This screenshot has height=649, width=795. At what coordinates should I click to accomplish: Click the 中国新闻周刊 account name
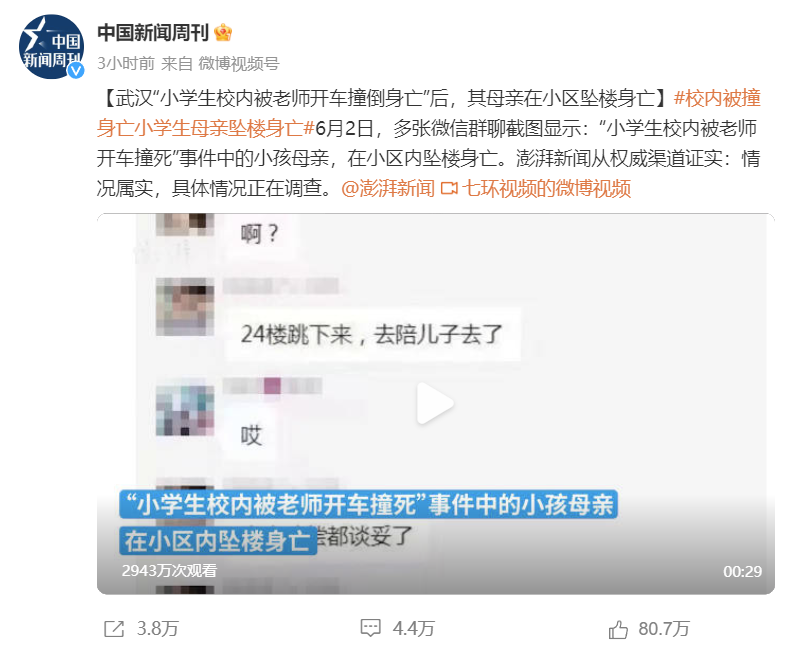pyautogui.click(x=153, y=33)
